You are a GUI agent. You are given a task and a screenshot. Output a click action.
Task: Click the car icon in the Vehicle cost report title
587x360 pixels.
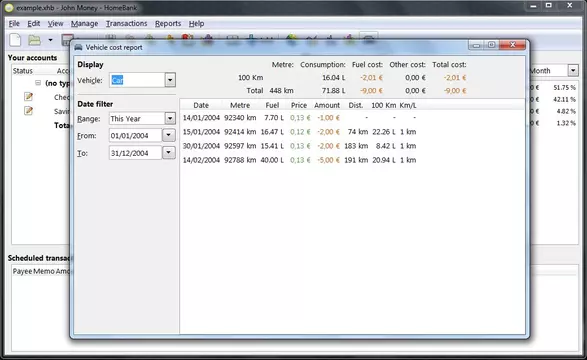78,47
